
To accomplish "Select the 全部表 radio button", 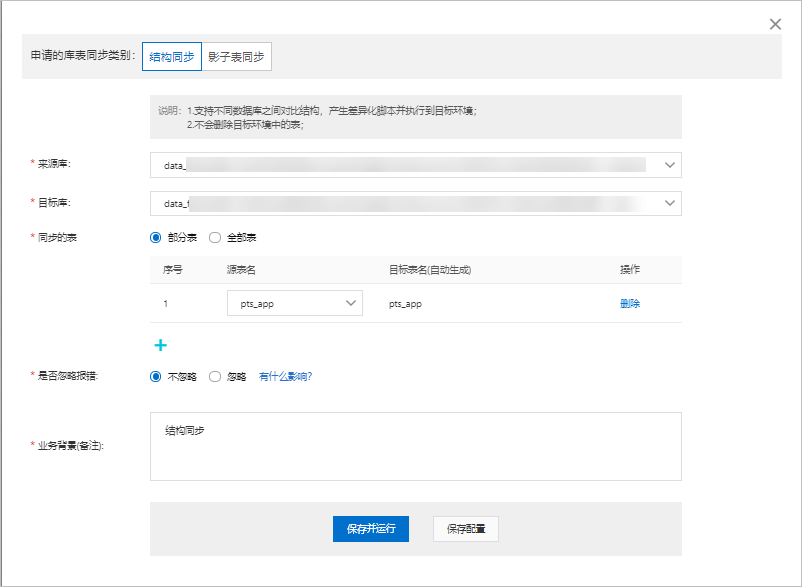I will 215,237.
